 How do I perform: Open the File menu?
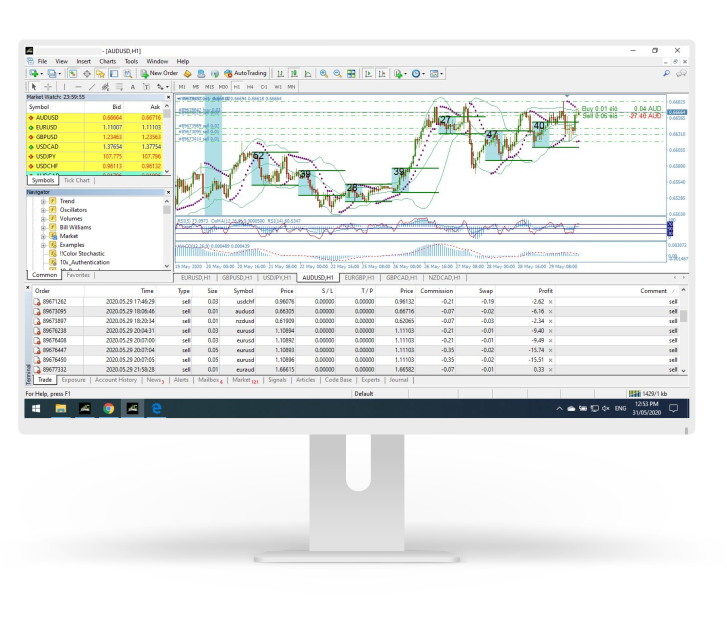click(x=42, y=61)
